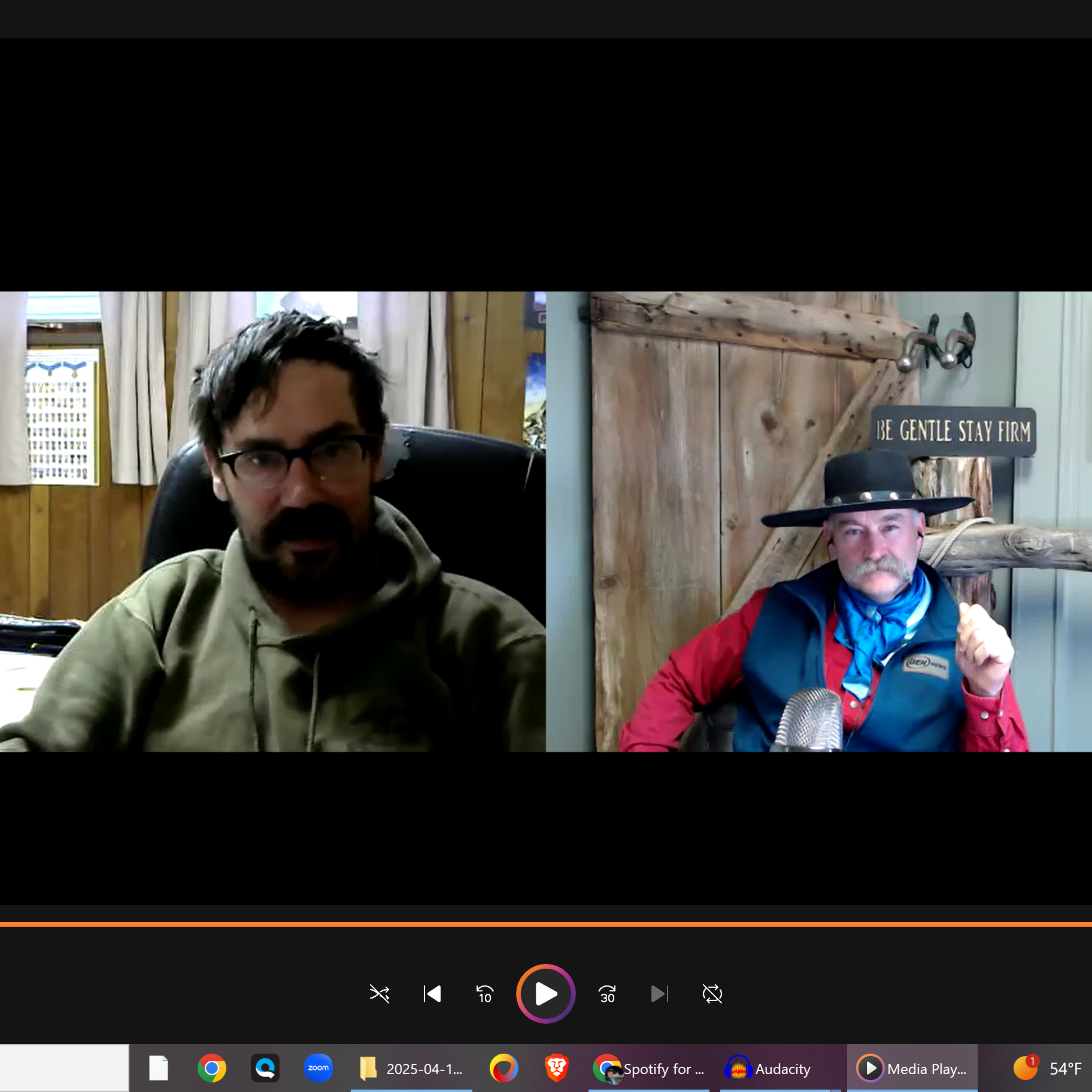1092x1092 pixels.
Task: Switch to Spotify for Creators Chrome window
Action: tap(649, 1068)
